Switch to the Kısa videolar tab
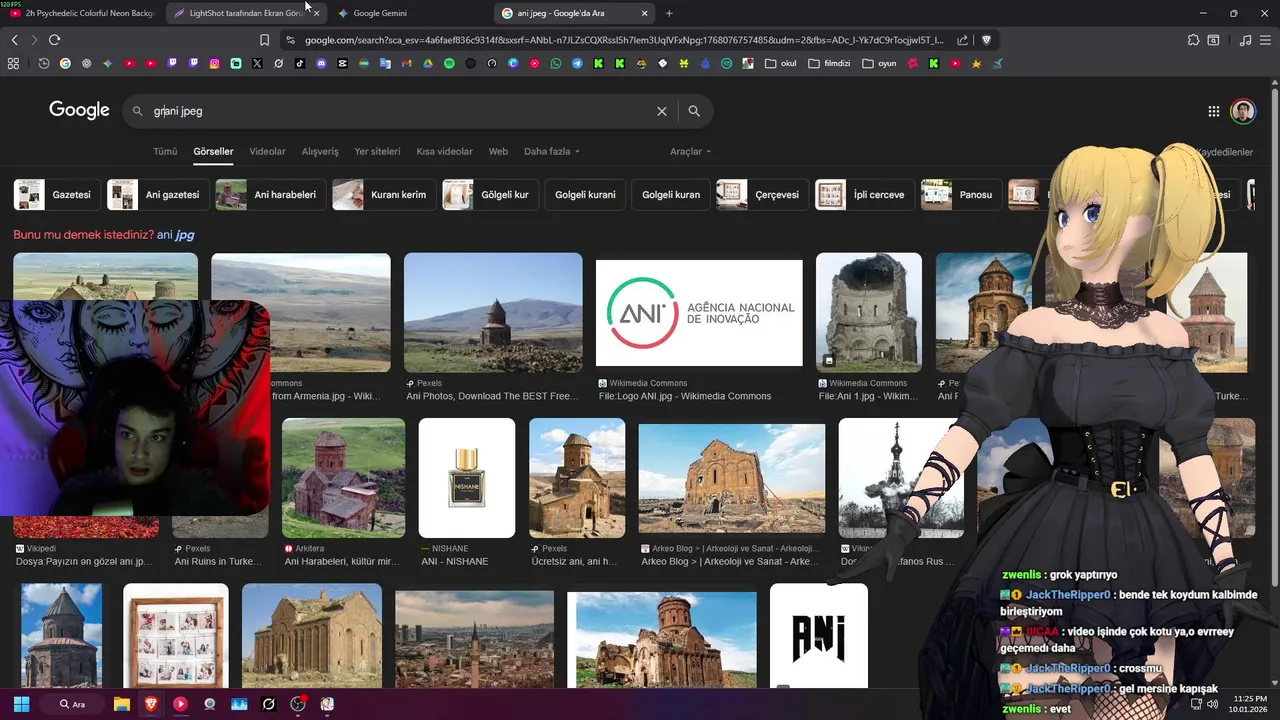Viewport: 1280px width, 720px height. (444, 152)
